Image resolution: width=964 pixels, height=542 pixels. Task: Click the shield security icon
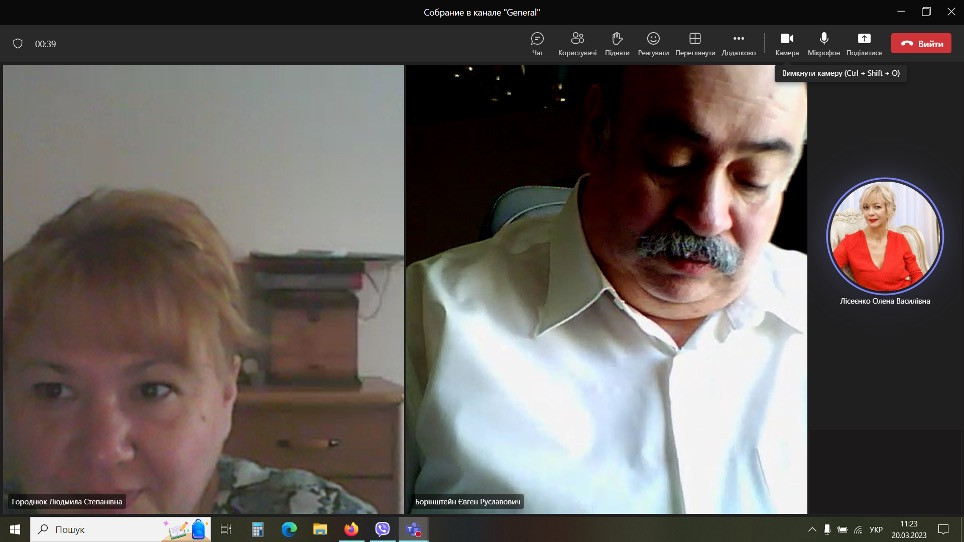coord(18,44)
